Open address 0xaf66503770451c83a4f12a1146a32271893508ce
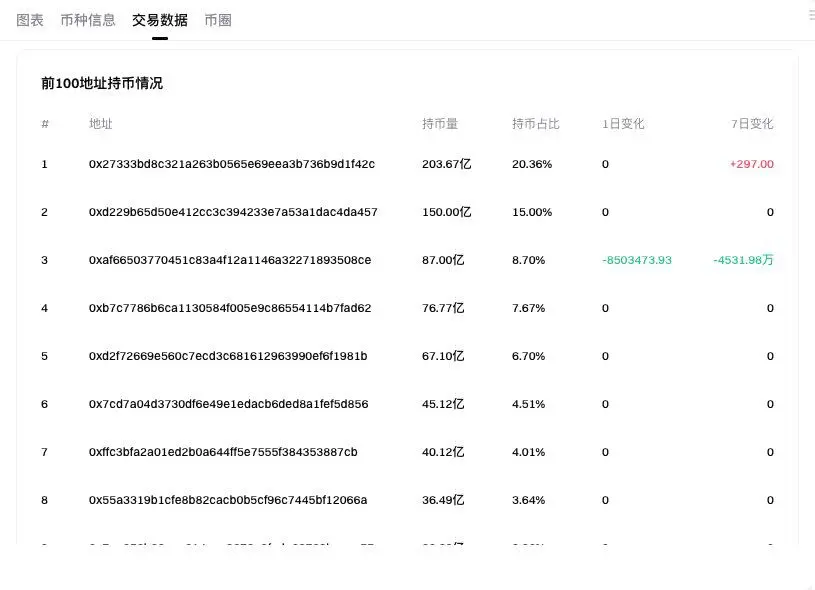The image size is (815, 590). [x=230, y=260]
